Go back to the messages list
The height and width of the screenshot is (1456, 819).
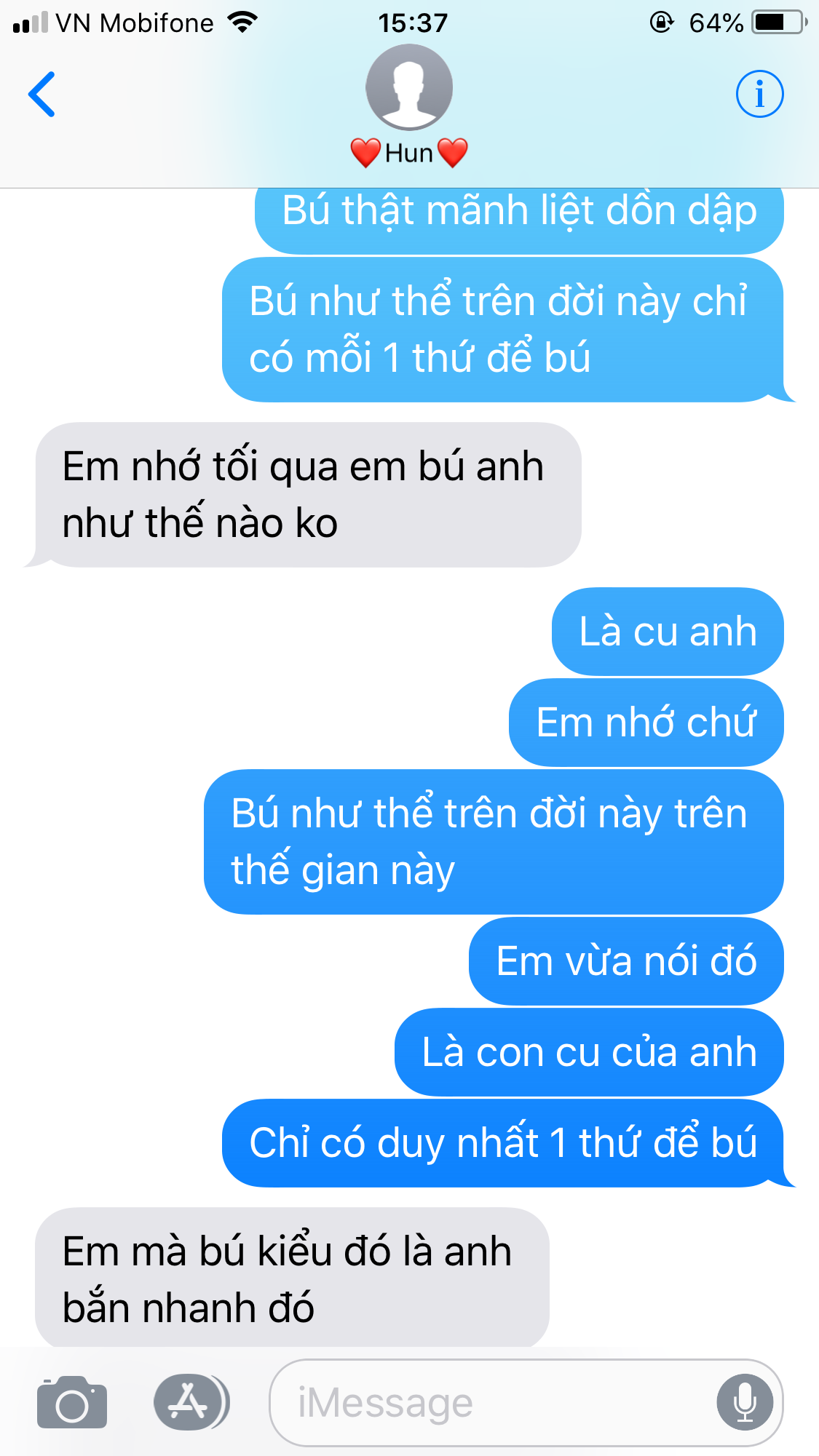click(41, 94)
